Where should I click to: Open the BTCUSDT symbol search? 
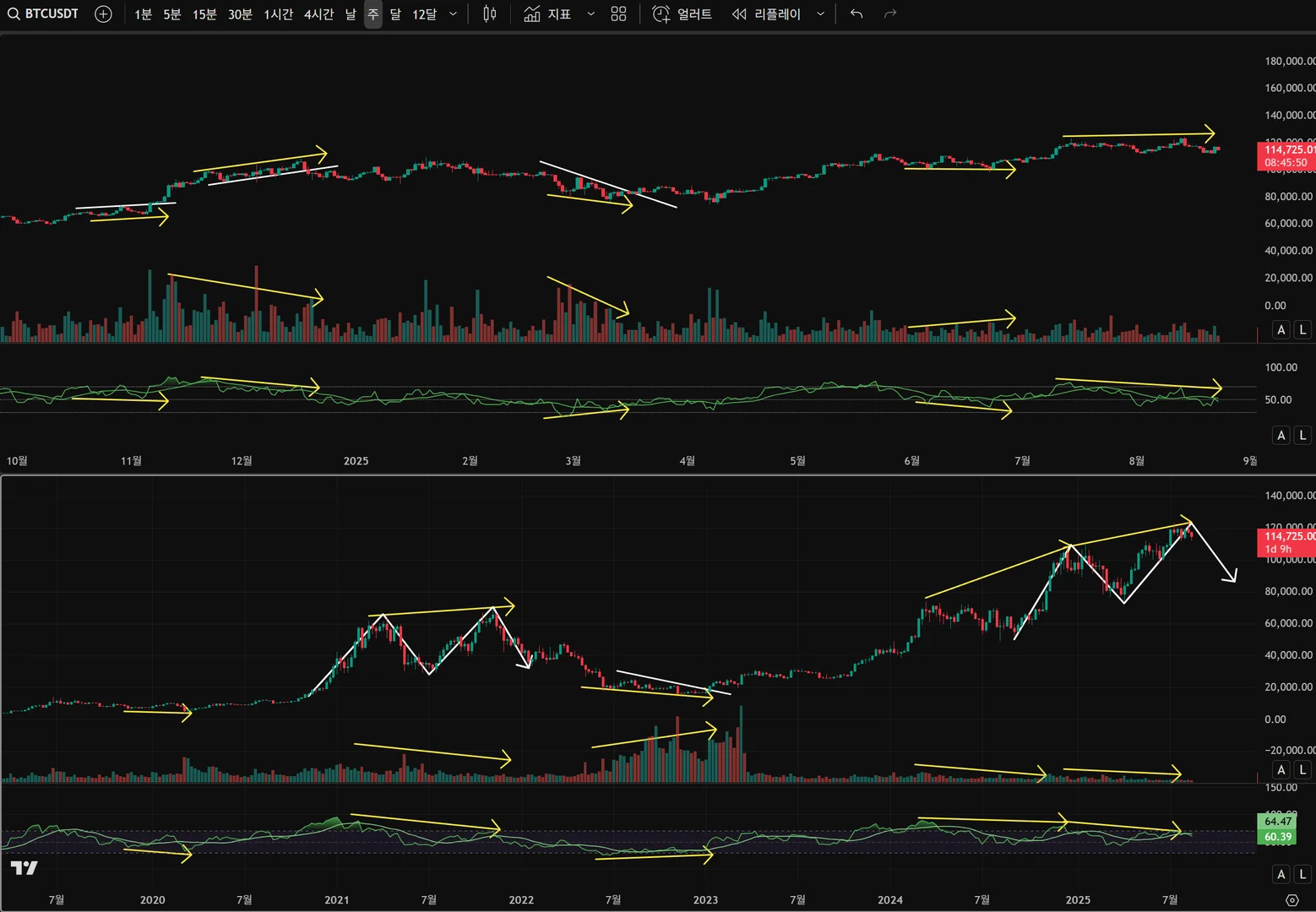(x=43, y=14)
